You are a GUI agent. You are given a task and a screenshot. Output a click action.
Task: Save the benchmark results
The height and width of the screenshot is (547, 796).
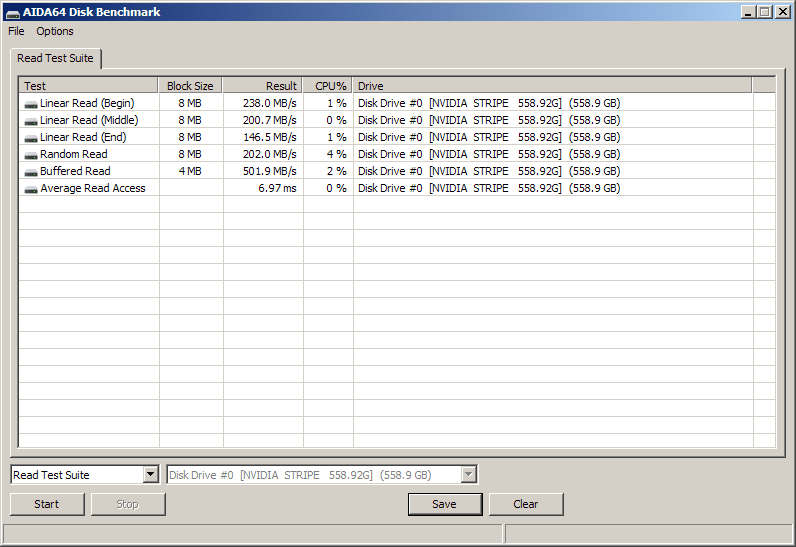[445, 504]
